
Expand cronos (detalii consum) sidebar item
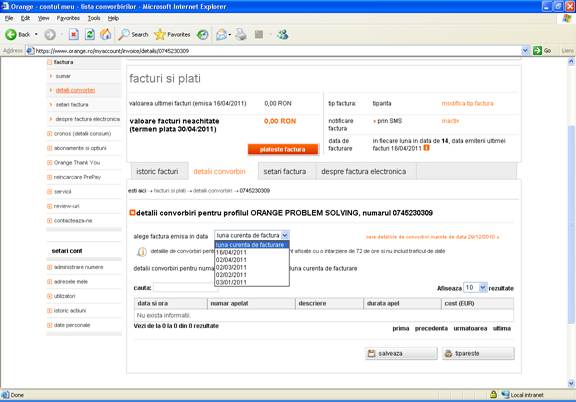pos(50,134)
